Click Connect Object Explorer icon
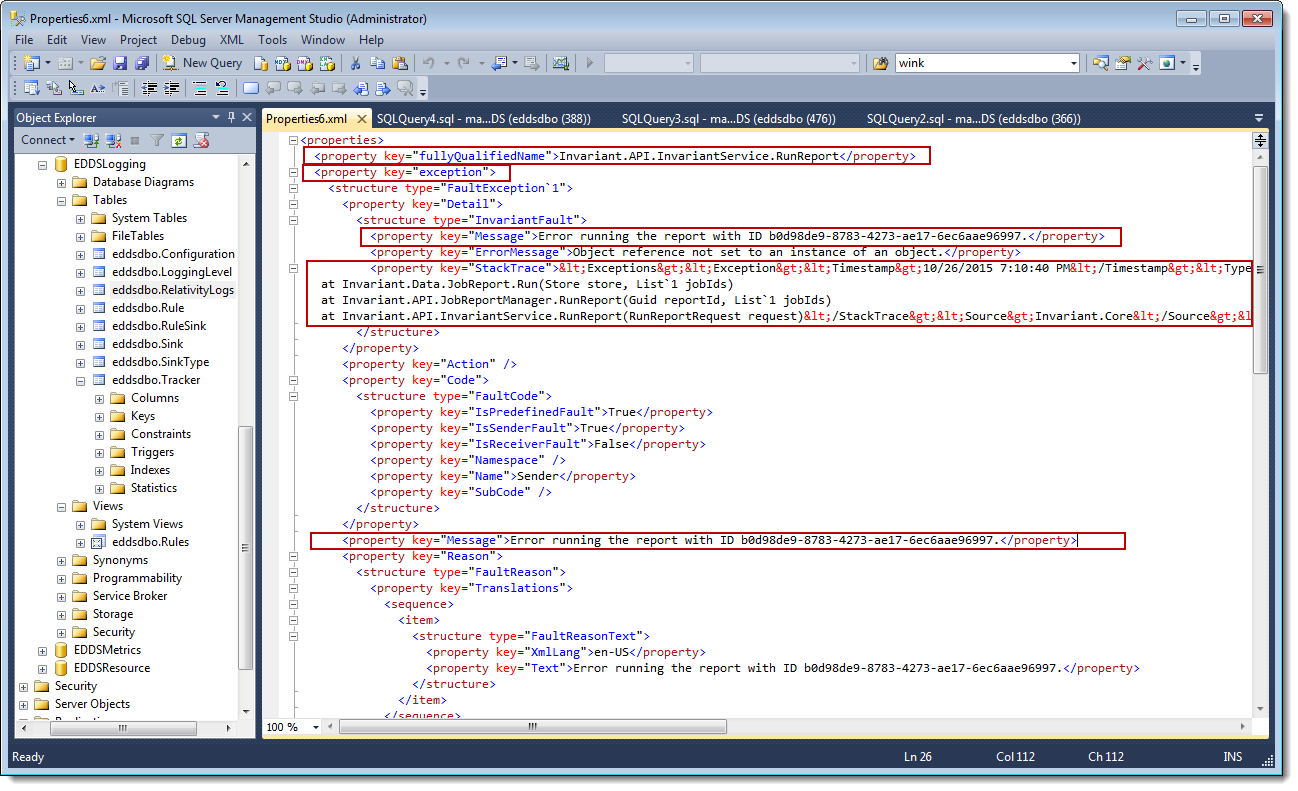Image resolution: width=1298 pixels, height=791 pixels. tap(91, 141)
